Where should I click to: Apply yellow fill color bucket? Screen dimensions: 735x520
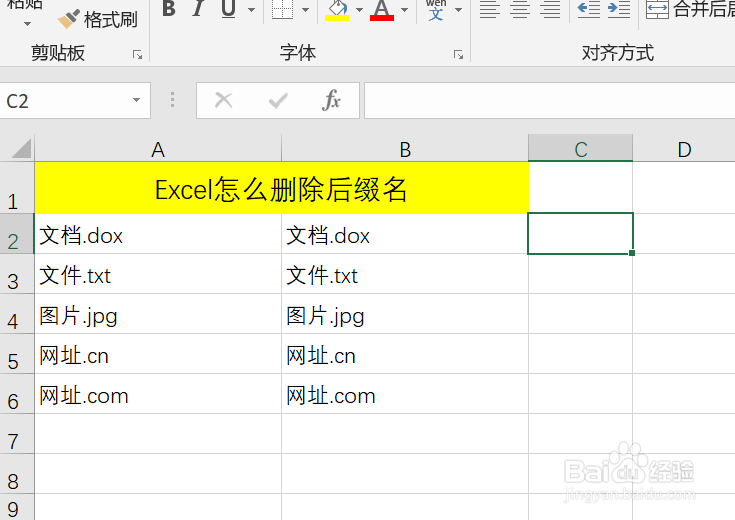pos(337,9)
